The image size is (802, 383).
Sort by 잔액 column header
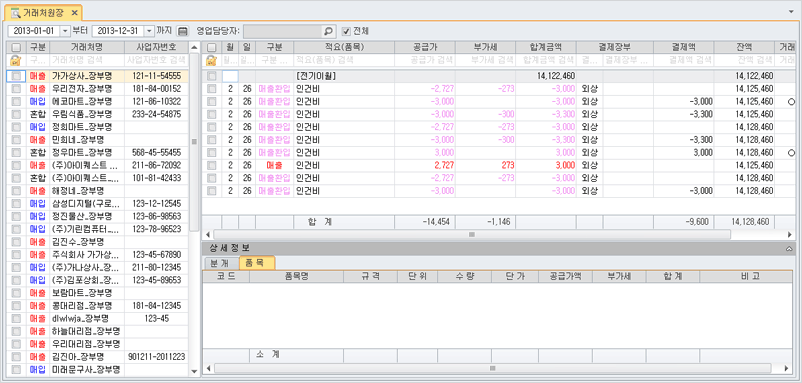tap(744, 48)
